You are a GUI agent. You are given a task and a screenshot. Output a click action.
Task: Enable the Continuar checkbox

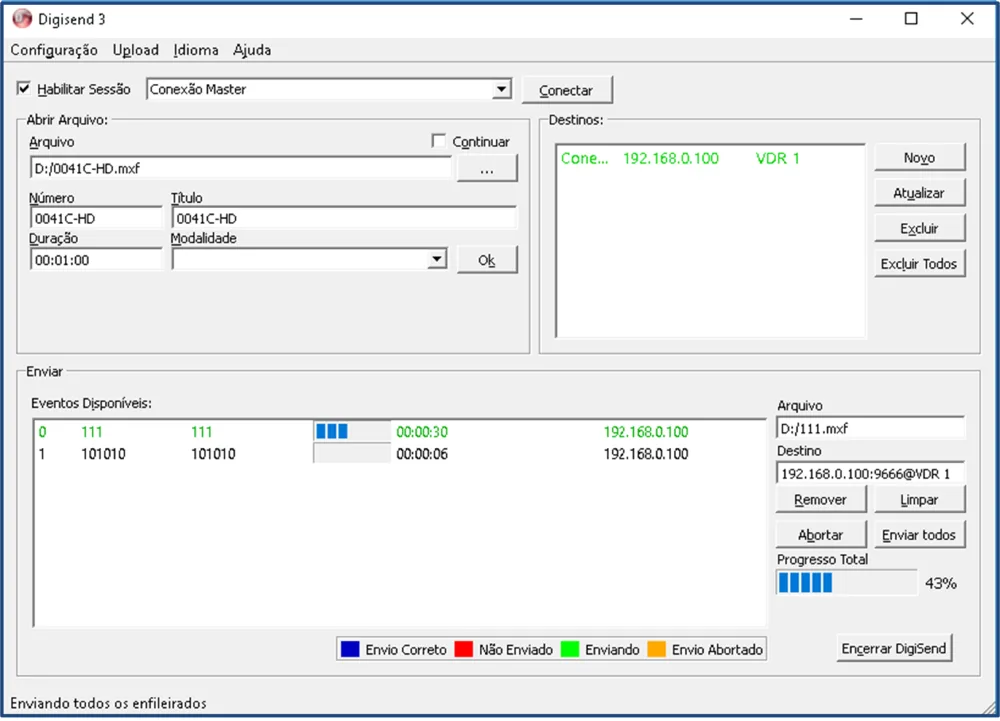pos(438,141)
